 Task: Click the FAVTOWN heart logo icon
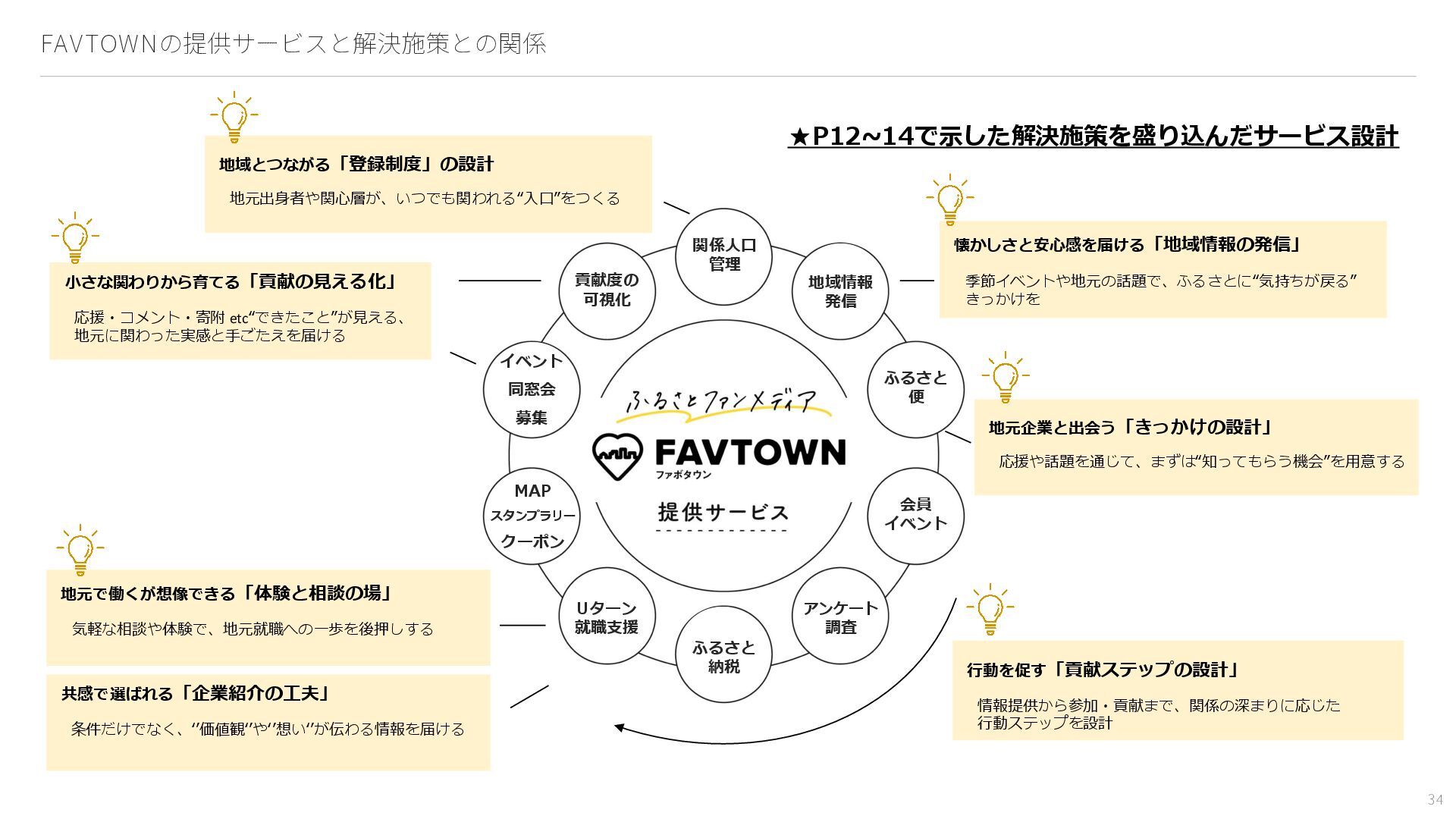point(617,457)
